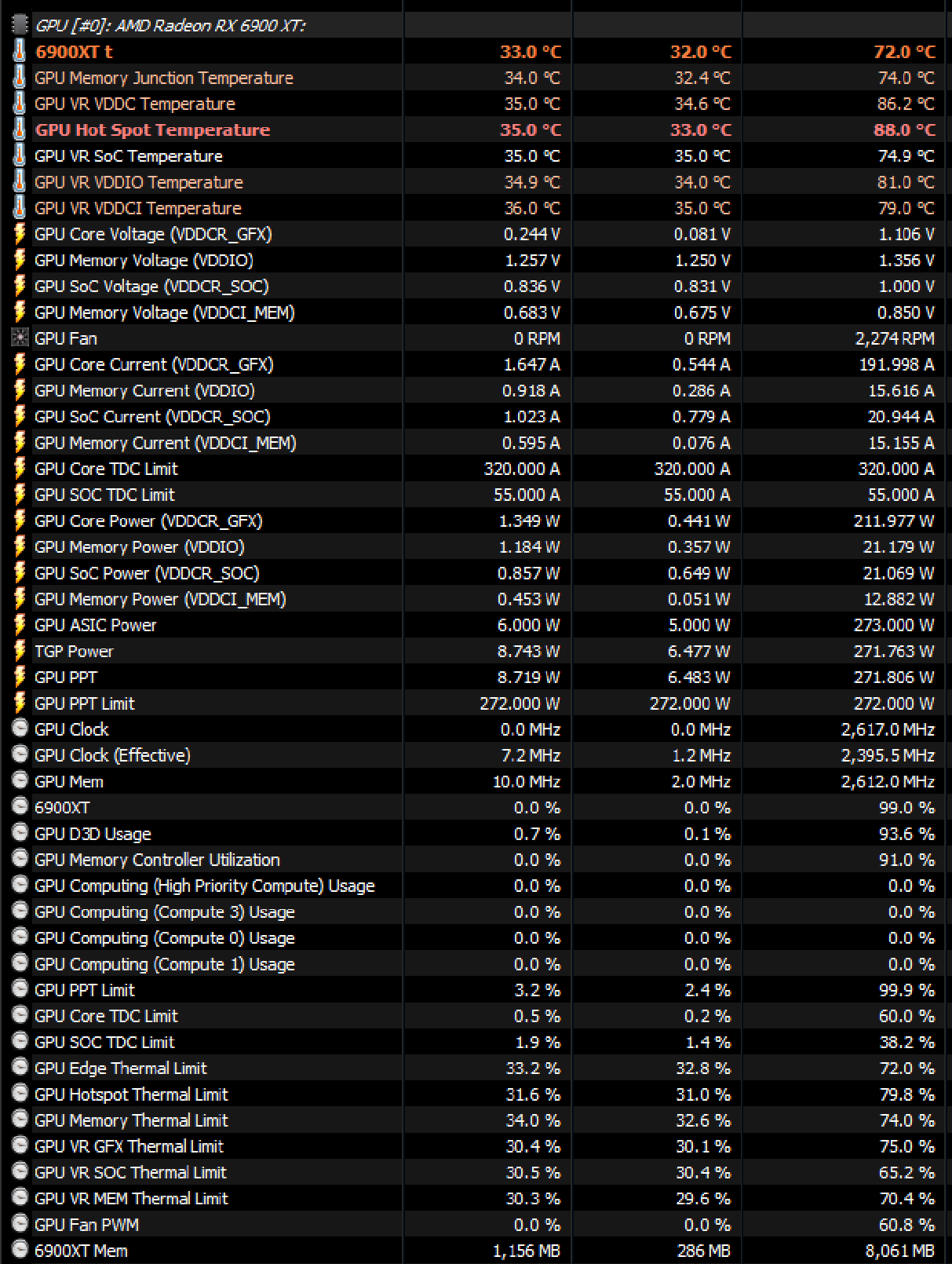Viewport: 952px width, 1264px height.
Task: Select GPU SoC Power (VDDCR_SOC) label
Action: pos(147,573)
